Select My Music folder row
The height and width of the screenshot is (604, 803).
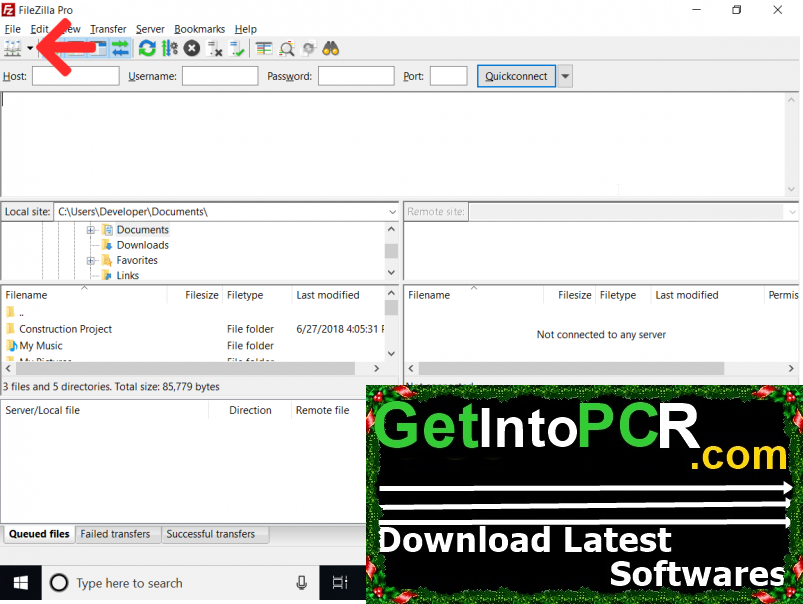click(x=192, y=346)
